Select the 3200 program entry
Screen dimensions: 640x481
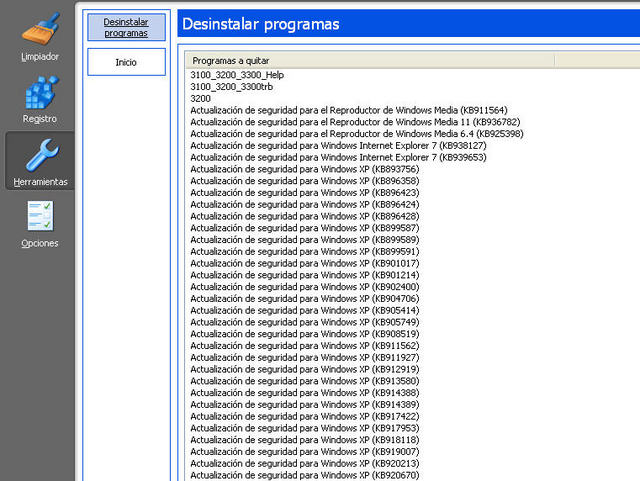click(200, 98)
